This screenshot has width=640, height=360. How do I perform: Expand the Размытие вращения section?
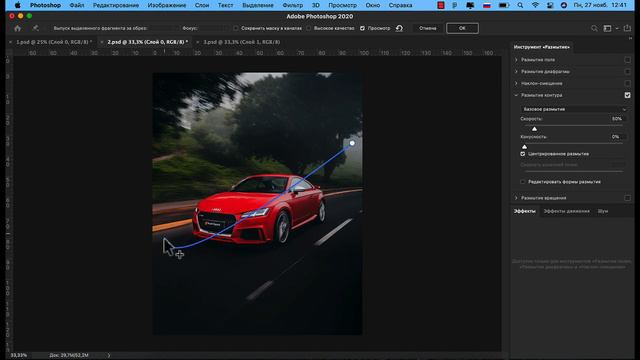click(516, 198)
